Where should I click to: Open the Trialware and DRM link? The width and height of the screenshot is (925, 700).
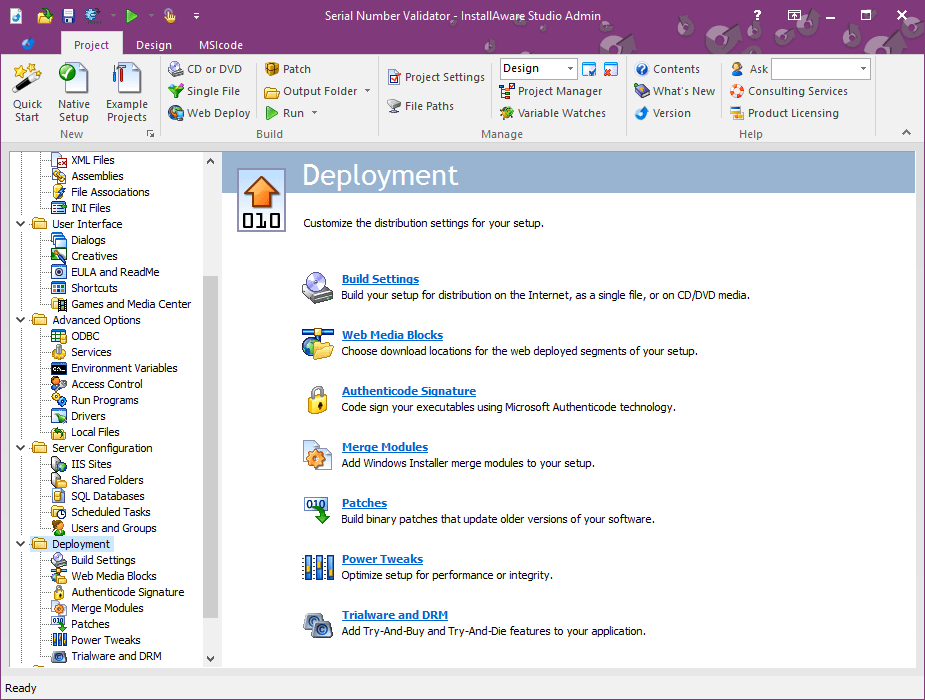(394, 614)
